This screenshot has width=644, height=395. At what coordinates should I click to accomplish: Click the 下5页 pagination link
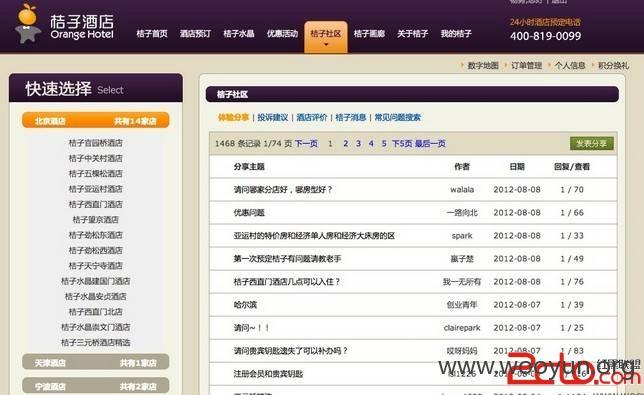click(402, 143)
